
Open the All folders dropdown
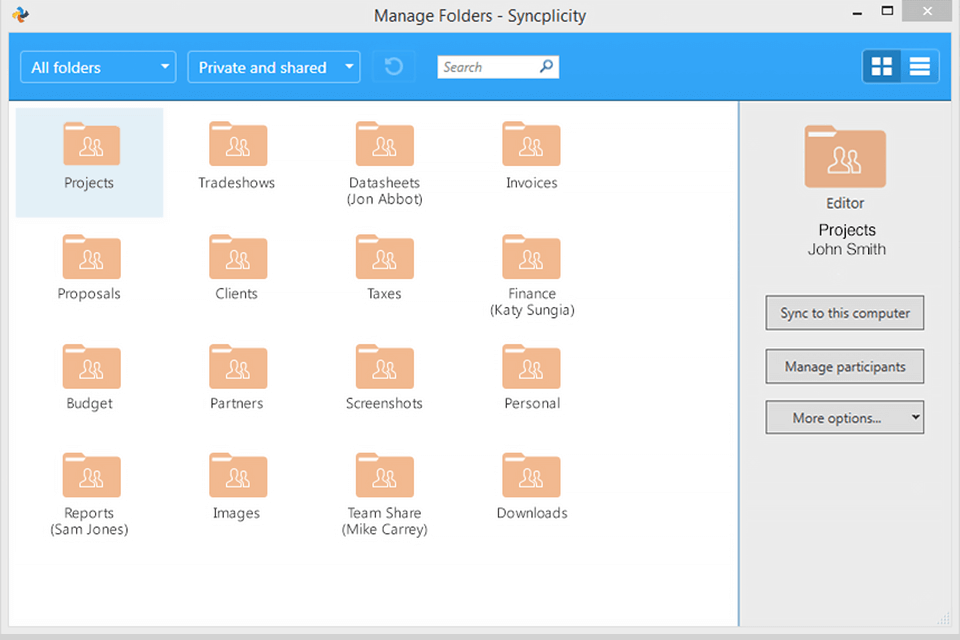click(98, 67)
